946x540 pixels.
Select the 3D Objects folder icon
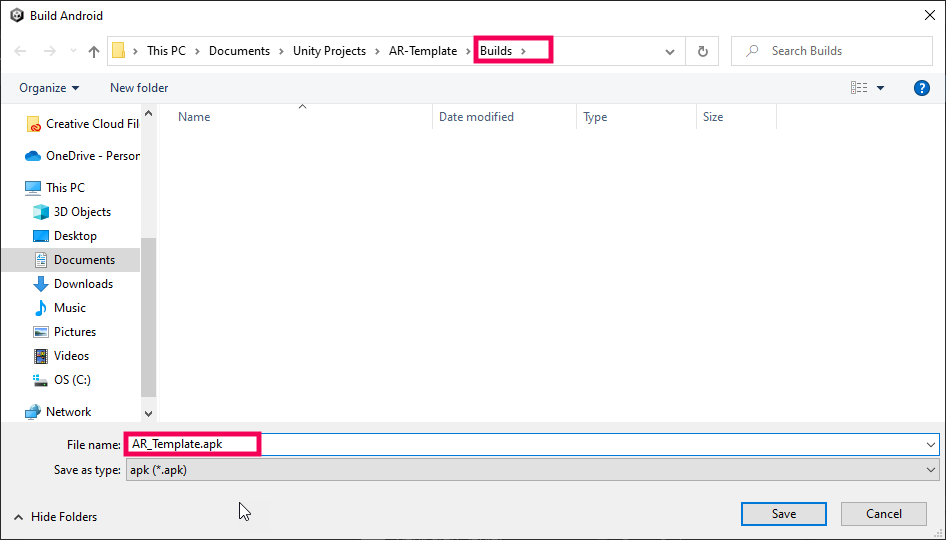tap(41, 212)
